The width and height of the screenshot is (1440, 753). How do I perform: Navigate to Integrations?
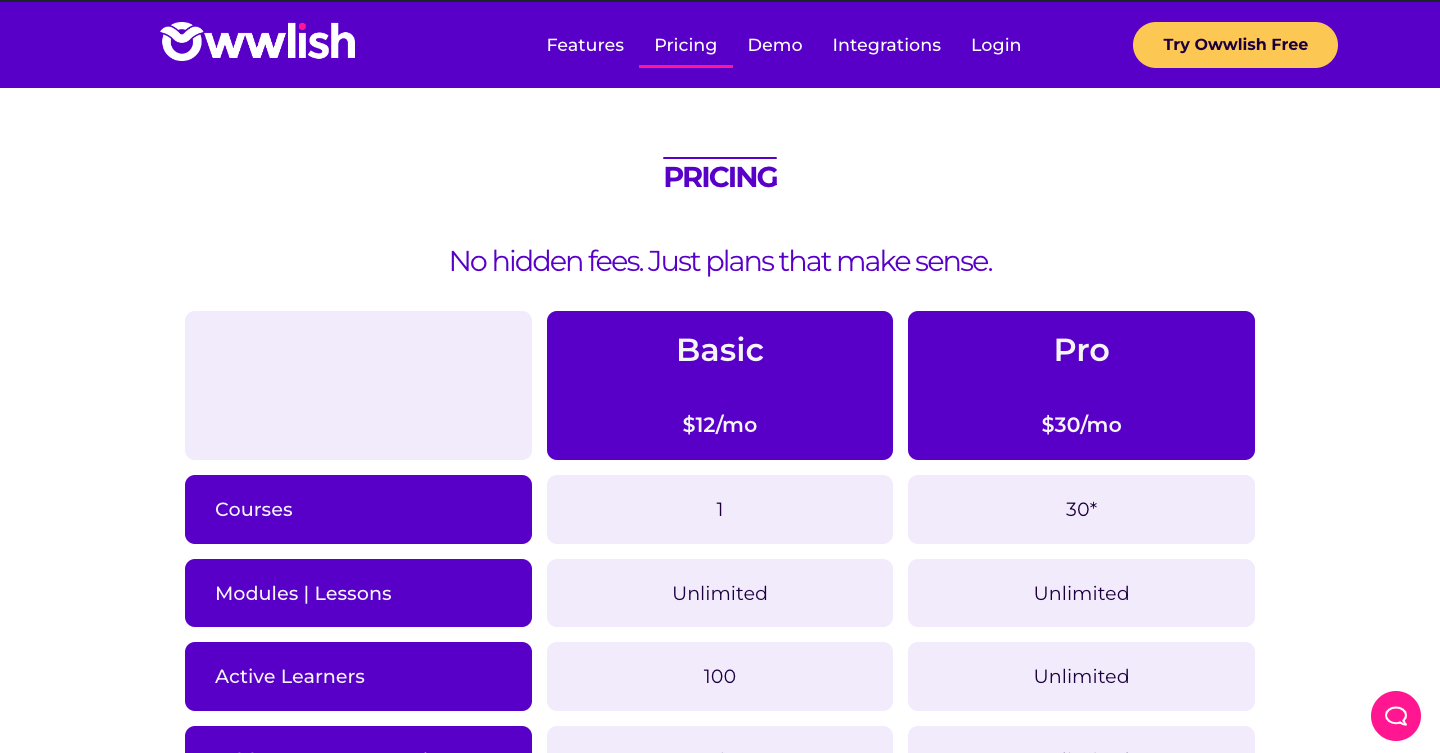[886, 45]
